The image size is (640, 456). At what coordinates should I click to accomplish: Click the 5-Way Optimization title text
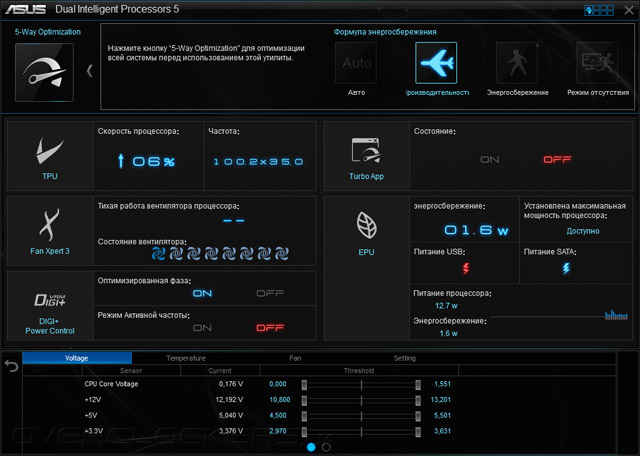pos(48,32)
